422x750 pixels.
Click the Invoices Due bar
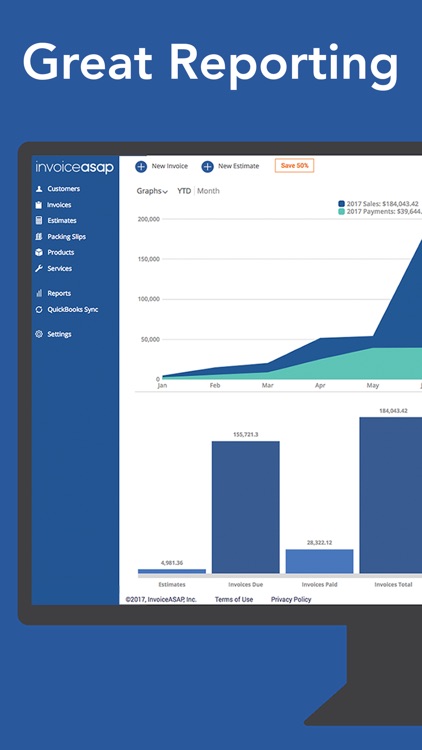246,507
